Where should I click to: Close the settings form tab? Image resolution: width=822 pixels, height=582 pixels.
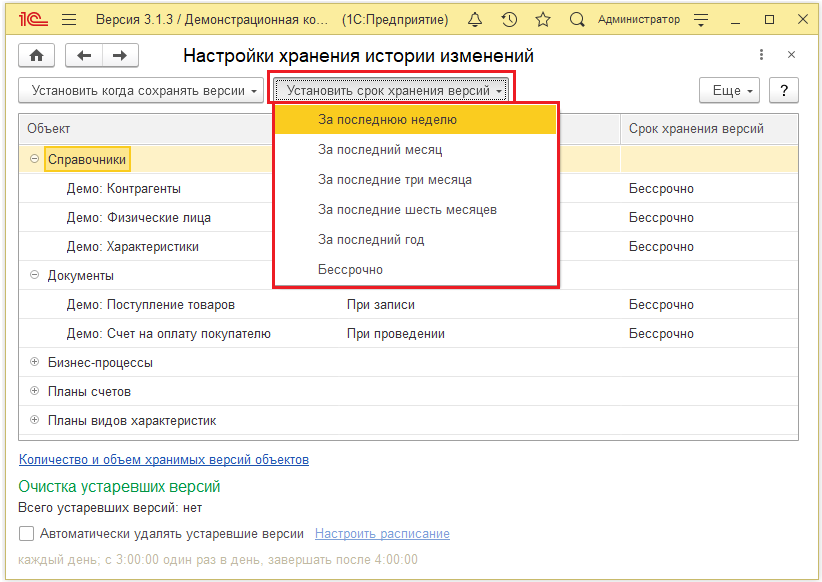[792, 55]
